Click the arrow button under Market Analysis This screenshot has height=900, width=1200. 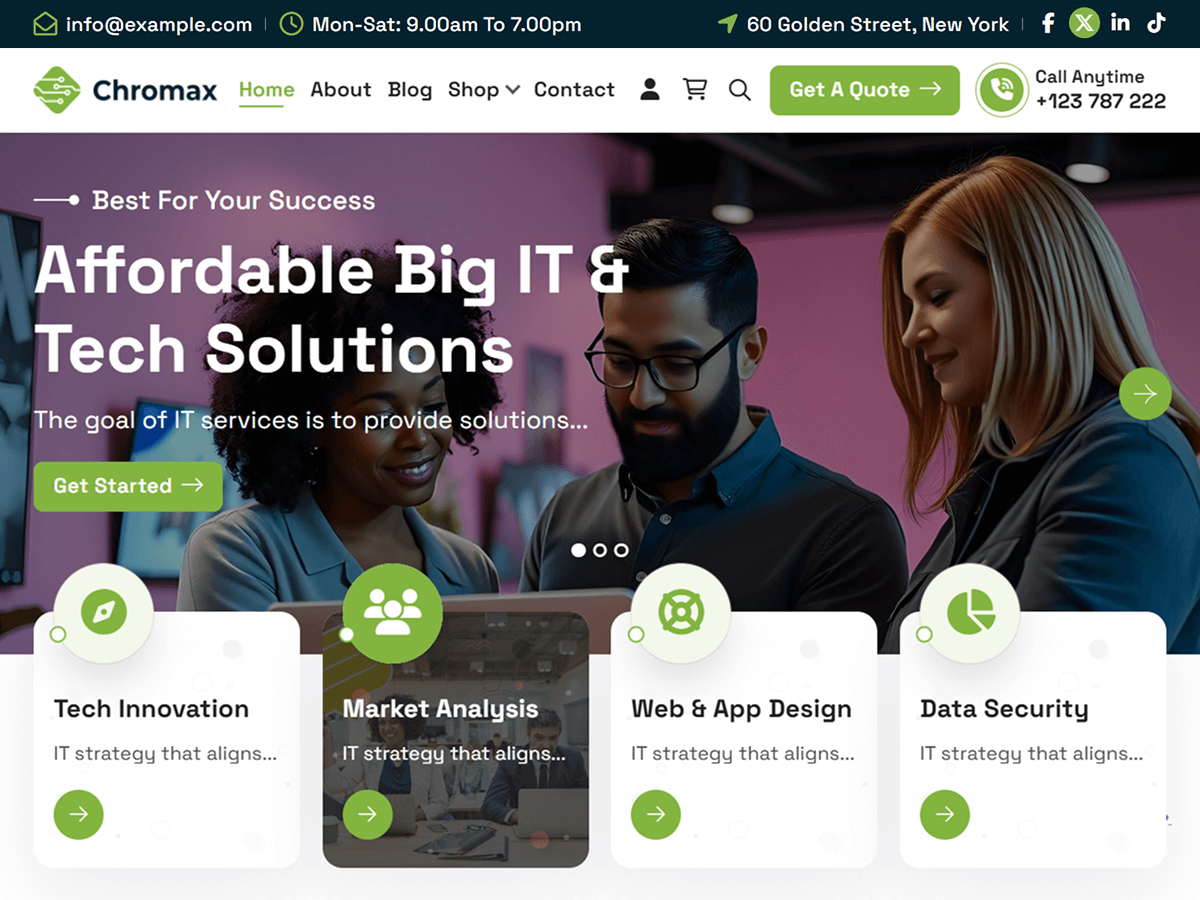pos(367,814)
